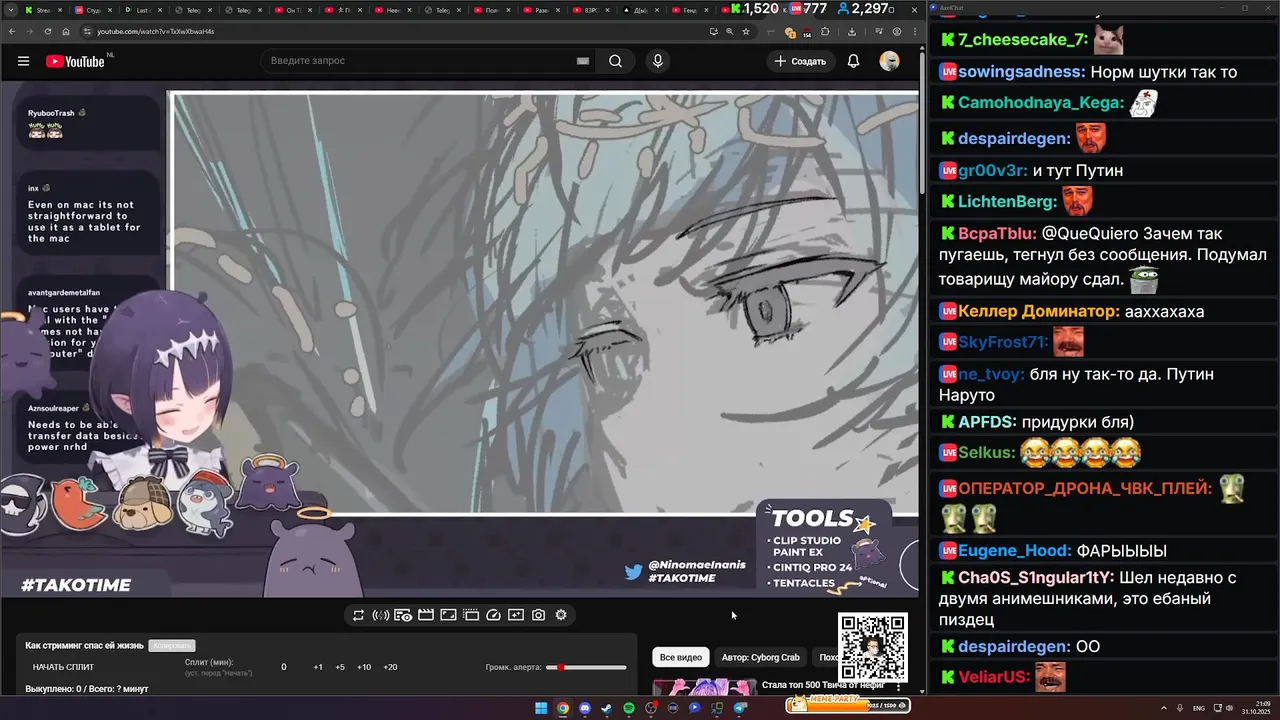Click username Келлер Доминатор in chat

1039,312
